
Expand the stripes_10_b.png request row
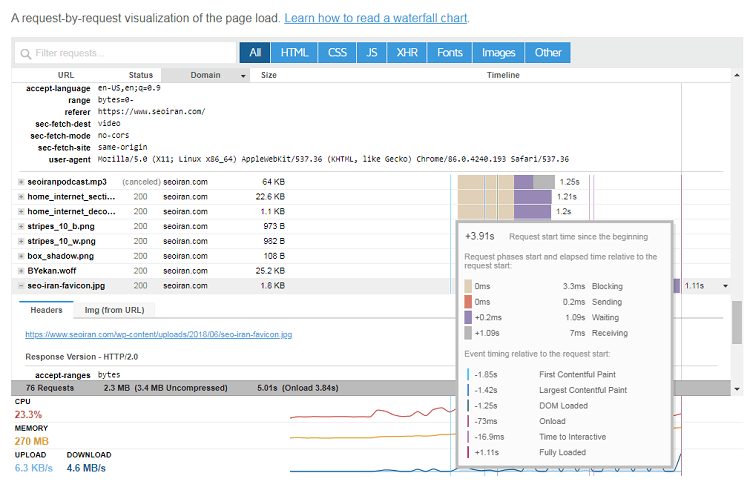(x=21, y=226)
